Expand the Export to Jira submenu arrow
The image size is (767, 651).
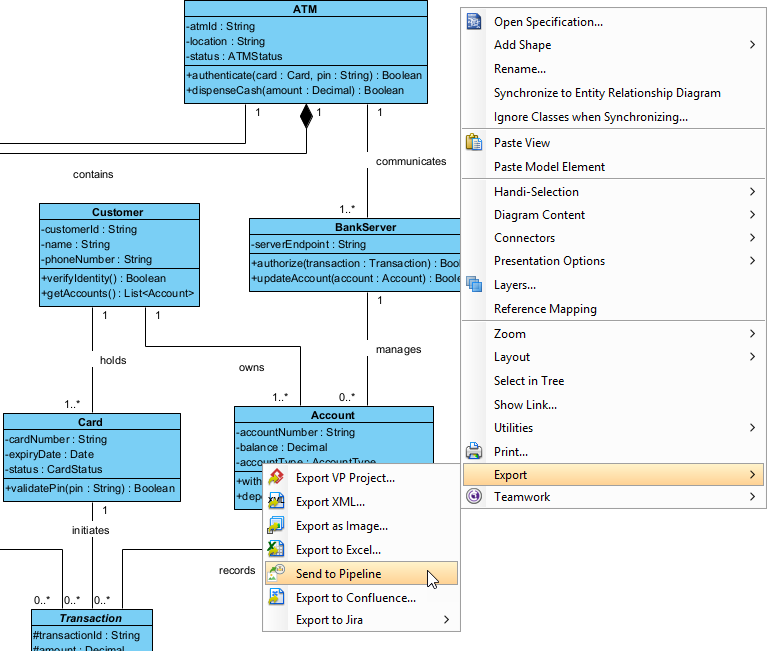tap(446, 620)
